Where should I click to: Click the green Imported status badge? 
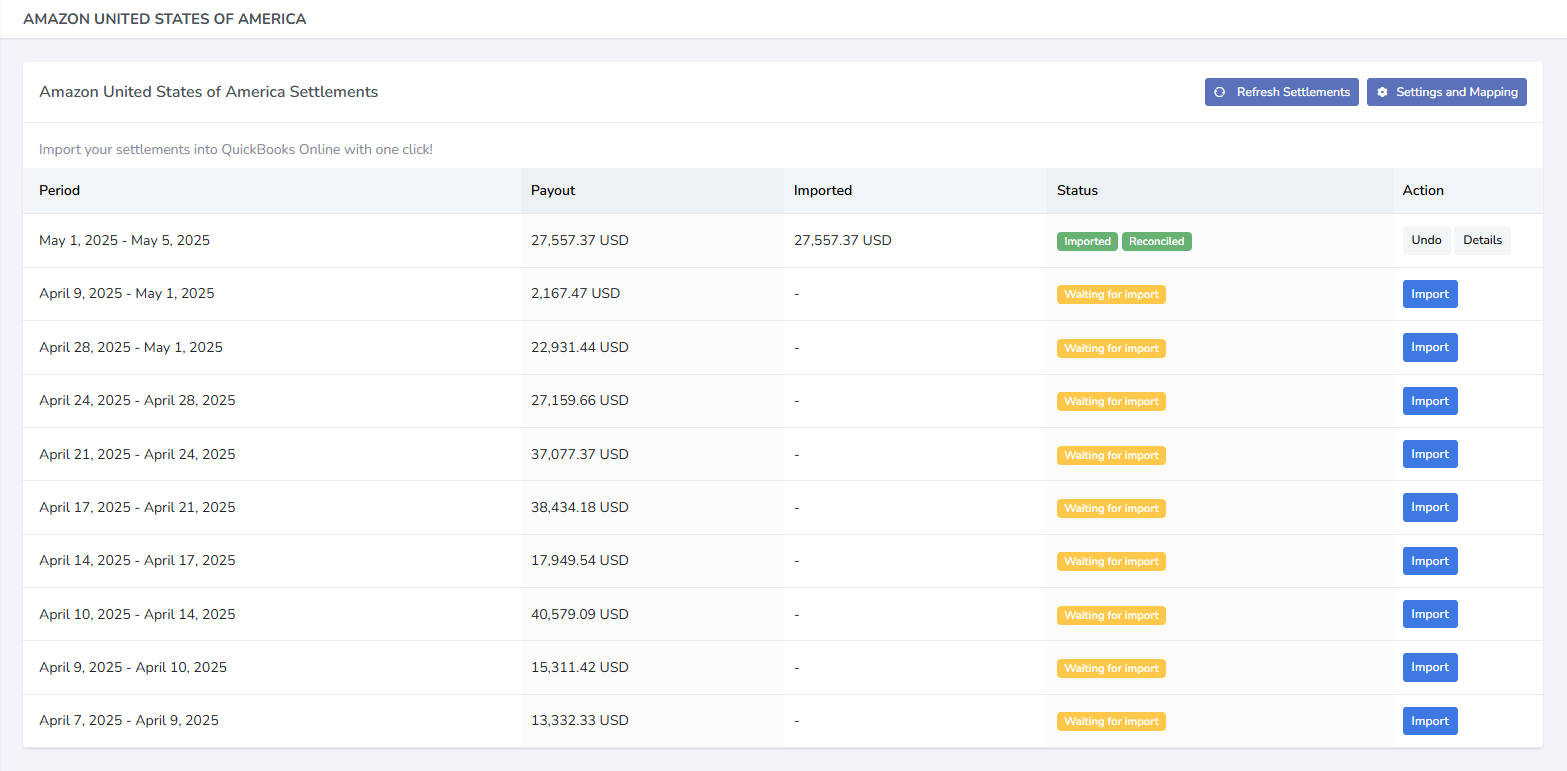pyautogui.click(x=1087, y=241)
